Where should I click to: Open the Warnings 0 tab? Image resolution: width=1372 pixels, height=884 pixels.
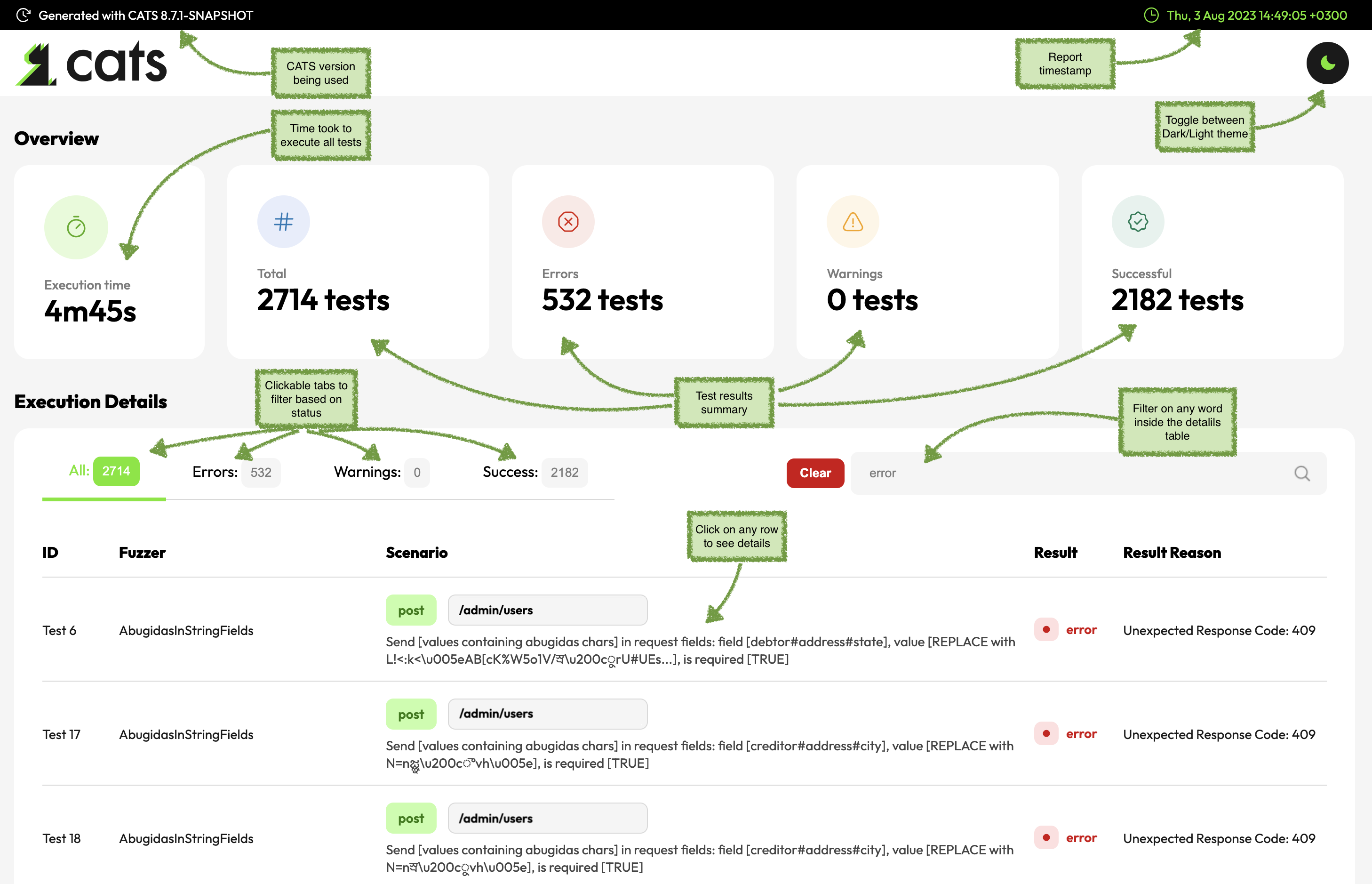(381, 473)
